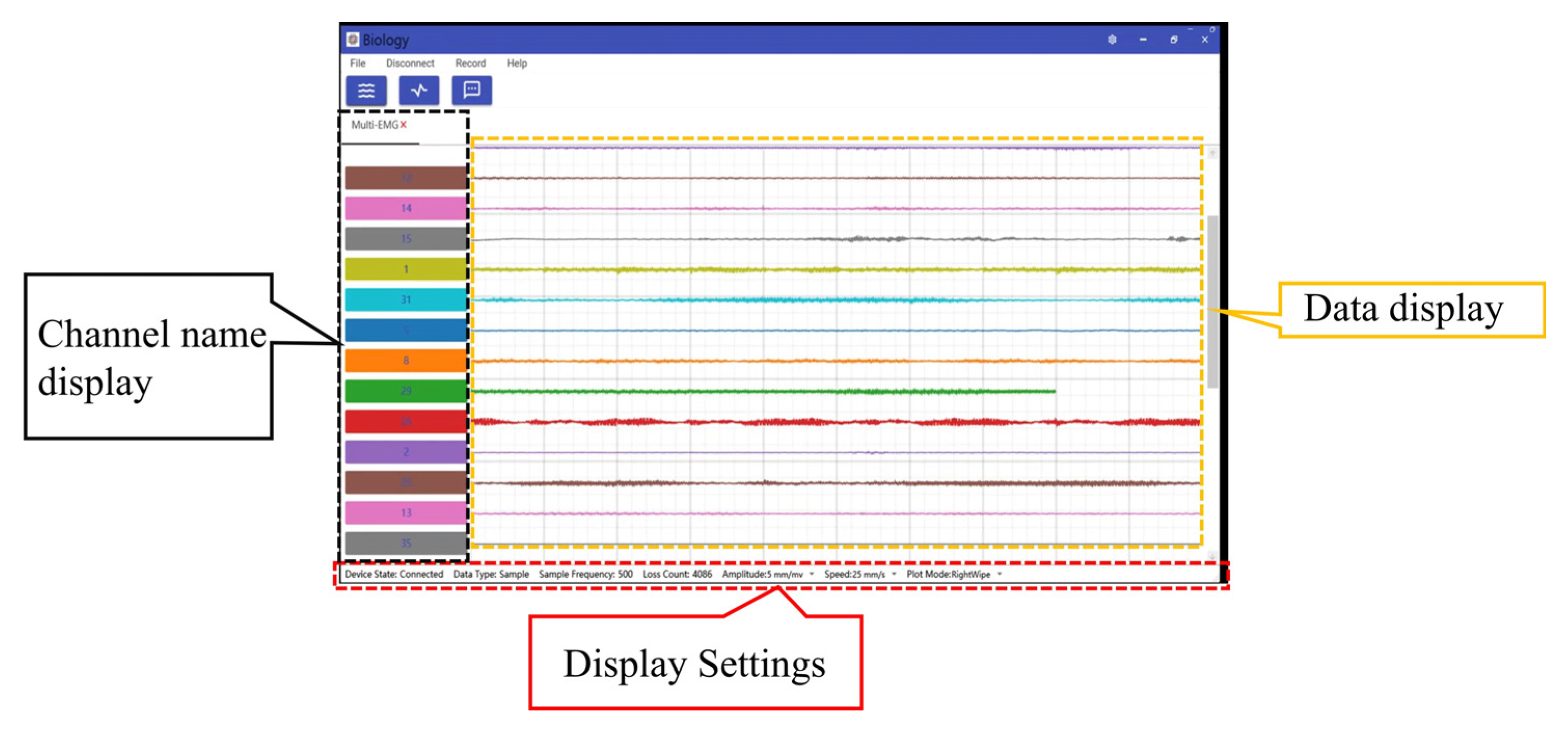Click the brown channel 12 swatch
1568x739 pixels.
pos(405,178)
